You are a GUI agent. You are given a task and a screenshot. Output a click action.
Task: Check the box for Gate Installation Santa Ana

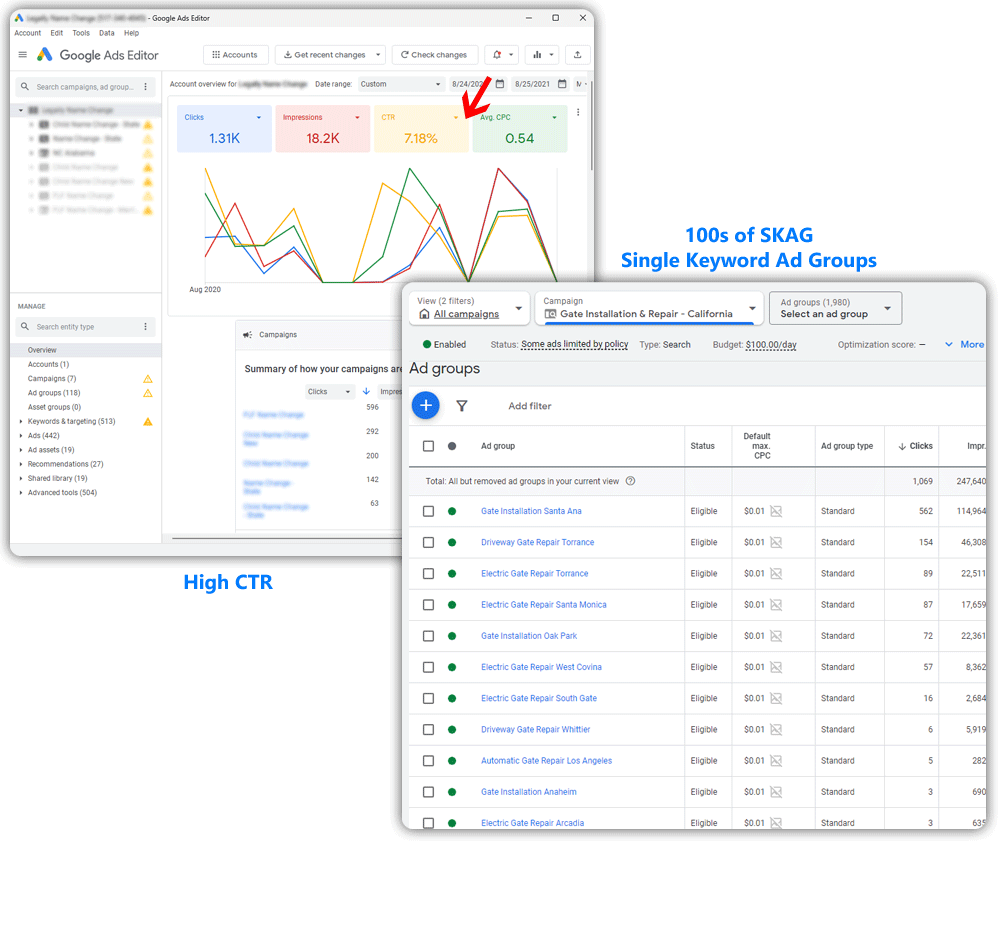point(428,511)
